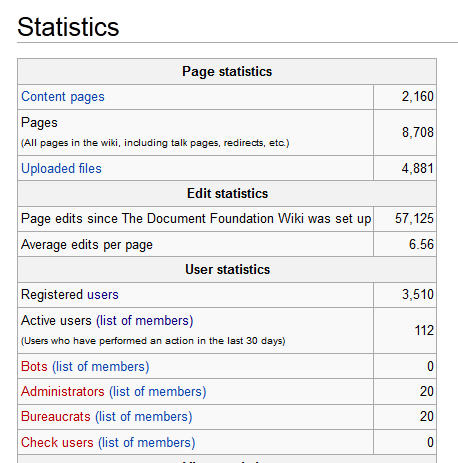Open list of members beside Check users
Image resolution: width=458 pixels, height=463 pixels.
(x=147, y=443)
